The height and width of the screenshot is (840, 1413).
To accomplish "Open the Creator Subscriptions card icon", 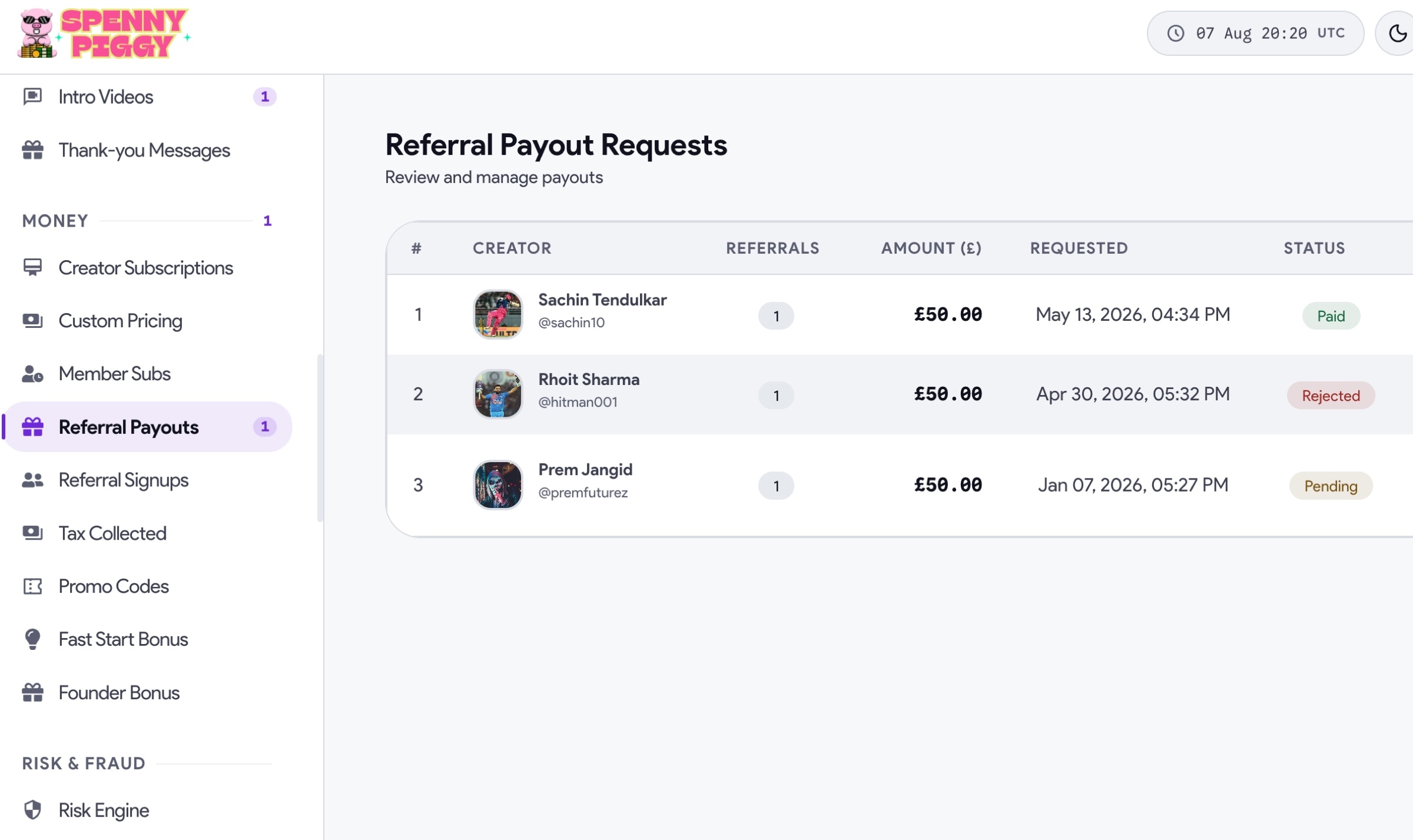I will (x=32, y=268).
